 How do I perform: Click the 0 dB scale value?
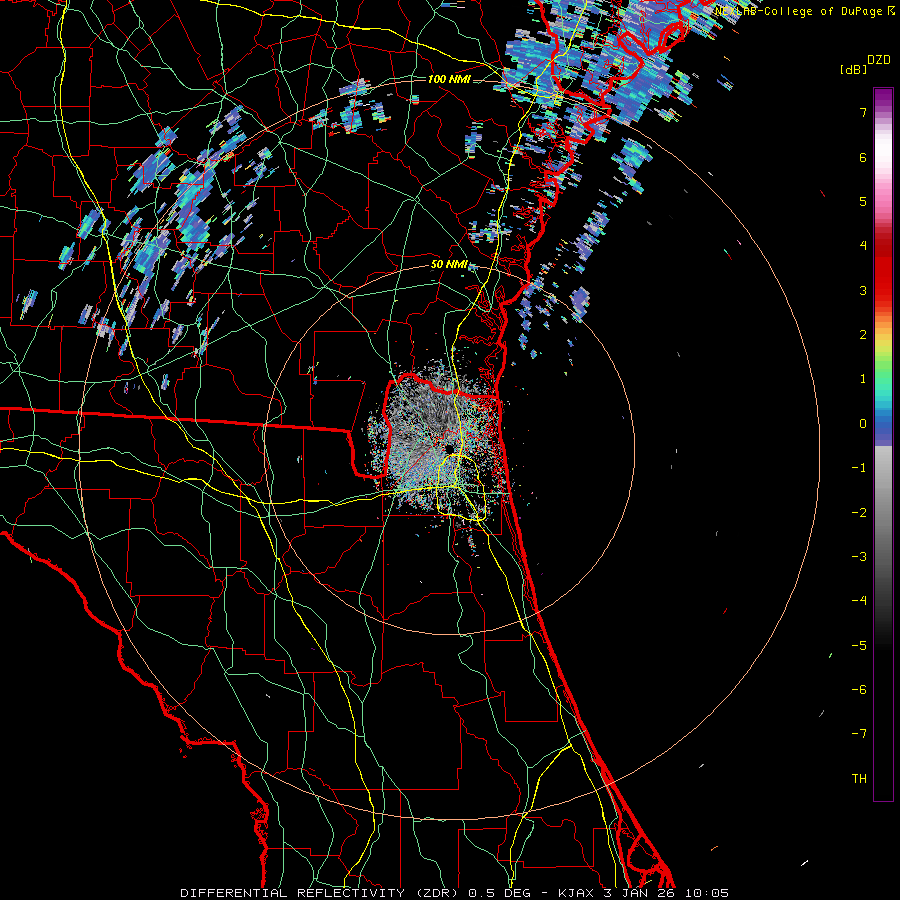click(863, 424)
